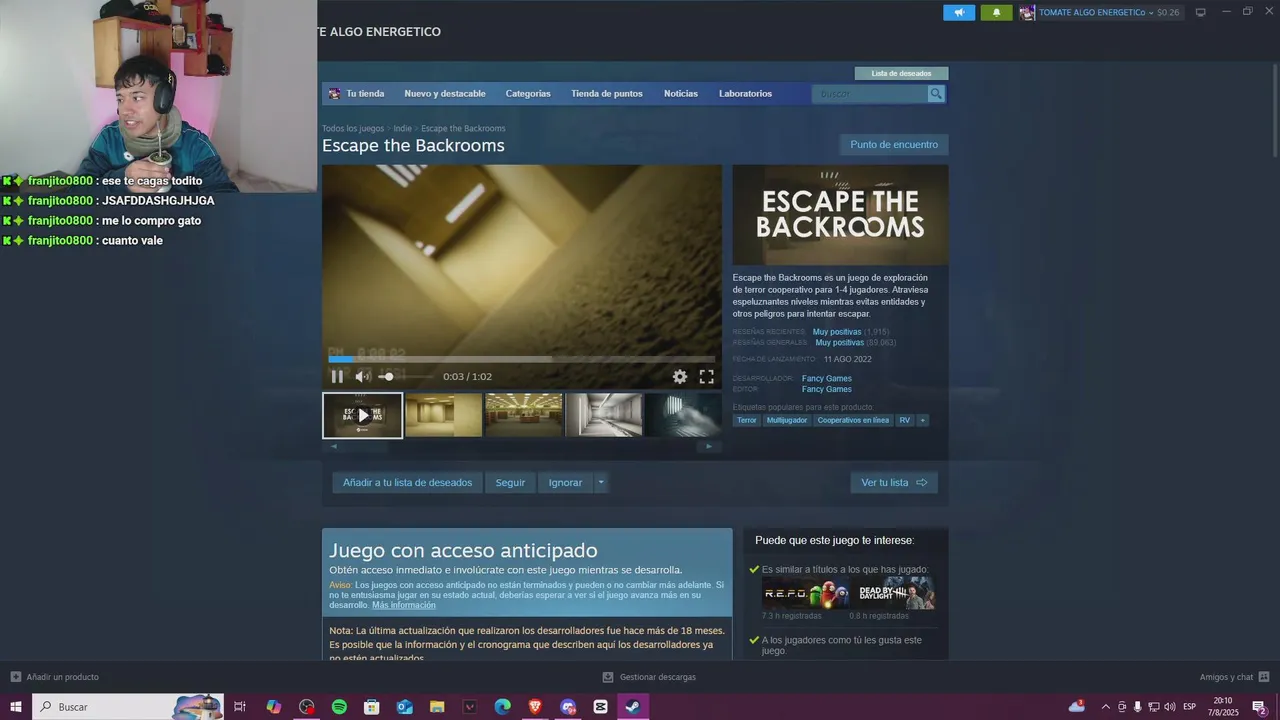Viewport: 1280px width, 720px height.
Task: Pause the Escape the Backrooms trailer
Action: pyautogui.click(x=337, y=377)
